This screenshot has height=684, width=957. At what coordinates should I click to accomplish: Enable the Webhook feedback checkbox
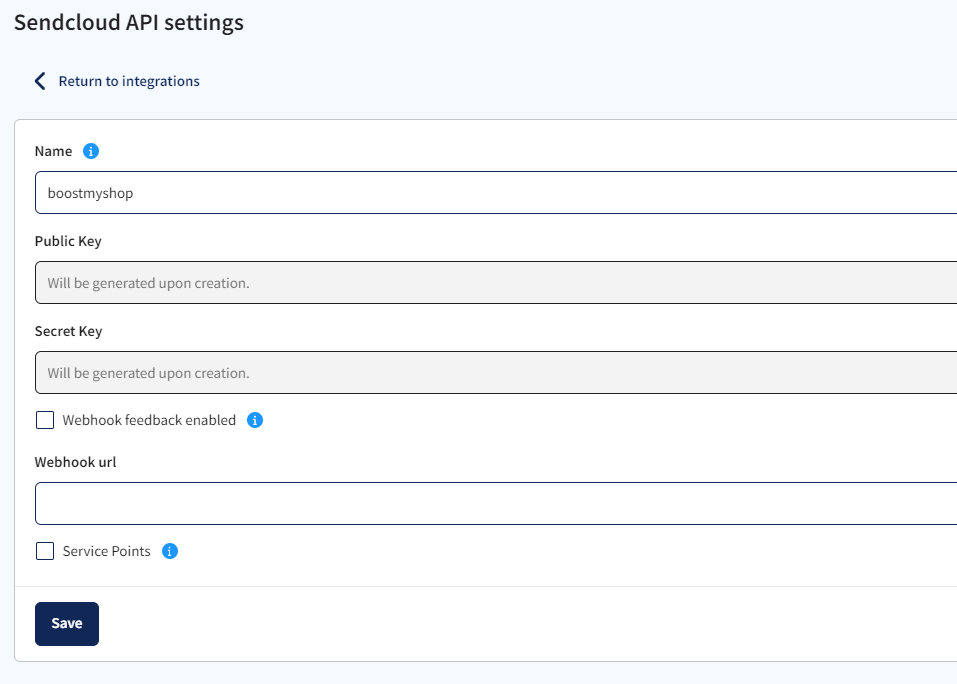click(x=45, y=420)
